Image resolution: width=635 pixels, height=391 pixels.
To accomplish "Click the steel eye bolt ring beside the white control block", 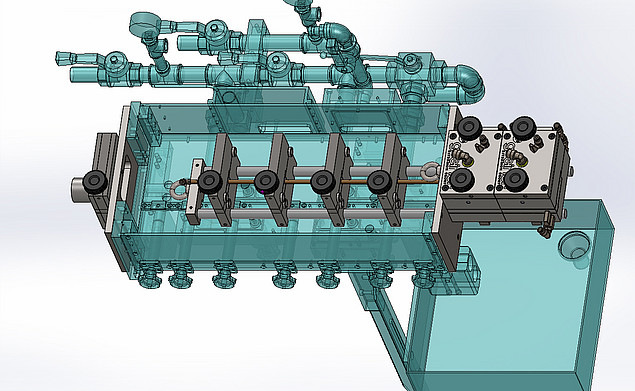I will coord(430,171).
